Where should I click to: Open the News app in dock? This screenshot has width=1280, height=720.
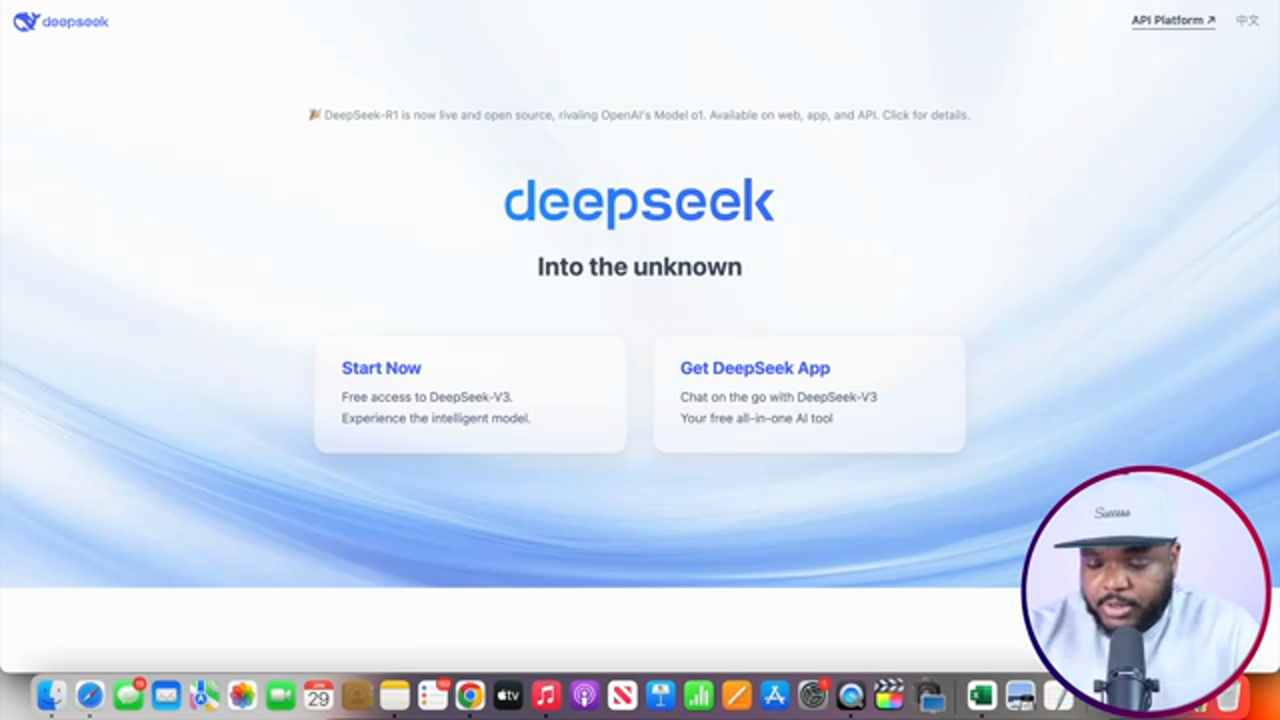point(622,695)
